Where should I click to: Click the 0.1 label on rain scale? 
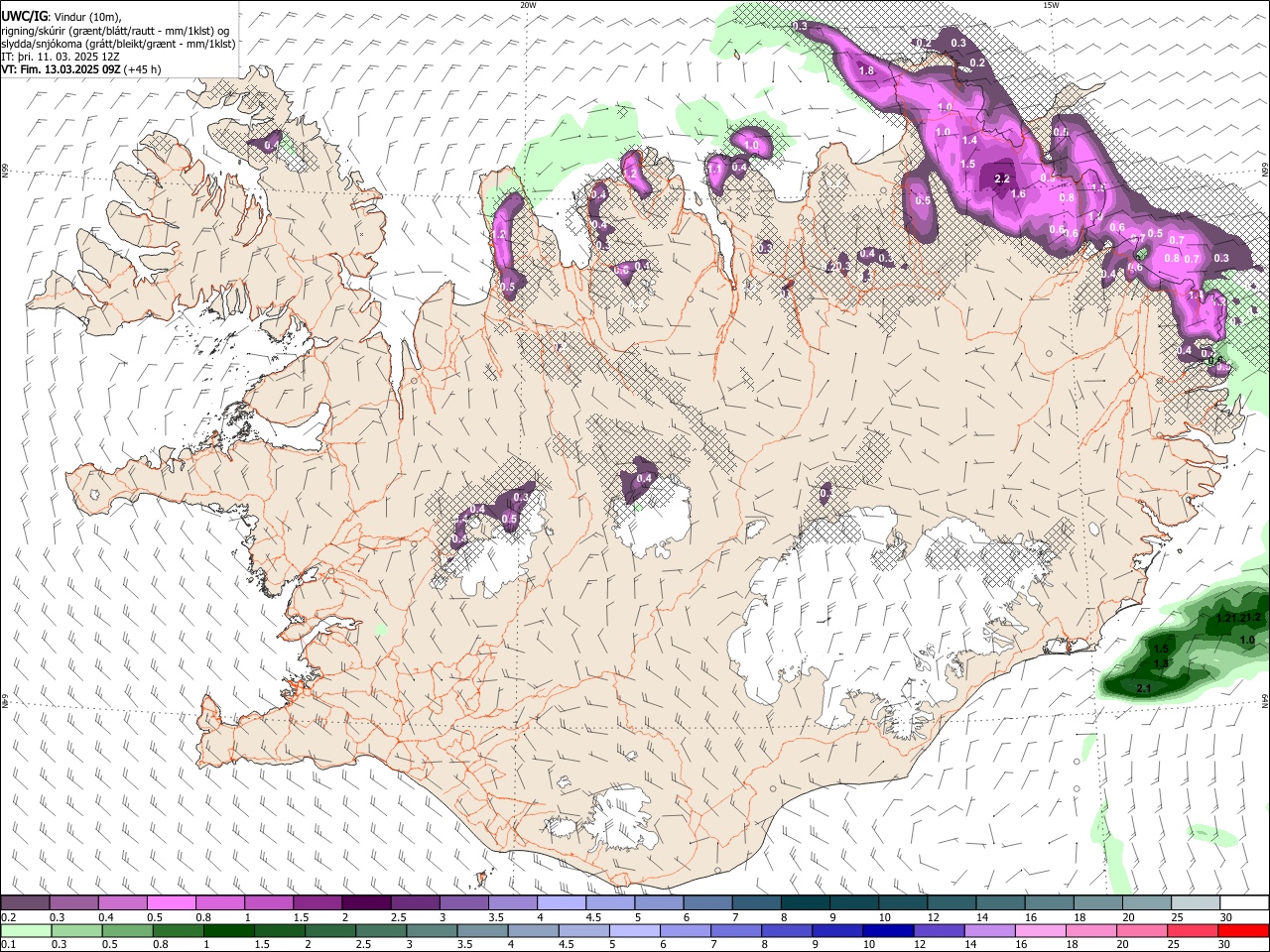(8, 945)
